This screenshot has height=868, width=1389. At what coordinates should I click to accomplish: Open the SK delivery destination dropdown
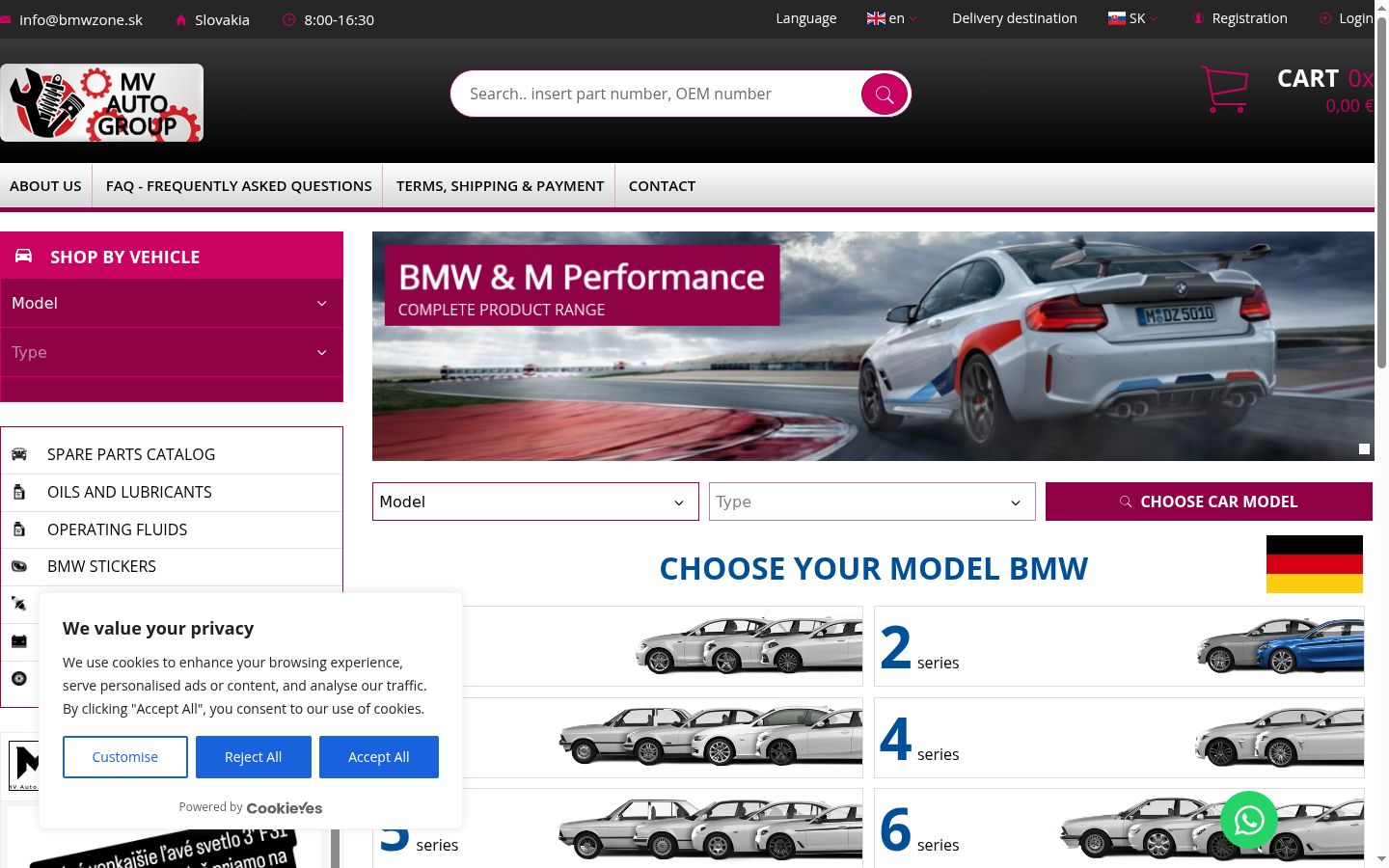pos(1133,18)
